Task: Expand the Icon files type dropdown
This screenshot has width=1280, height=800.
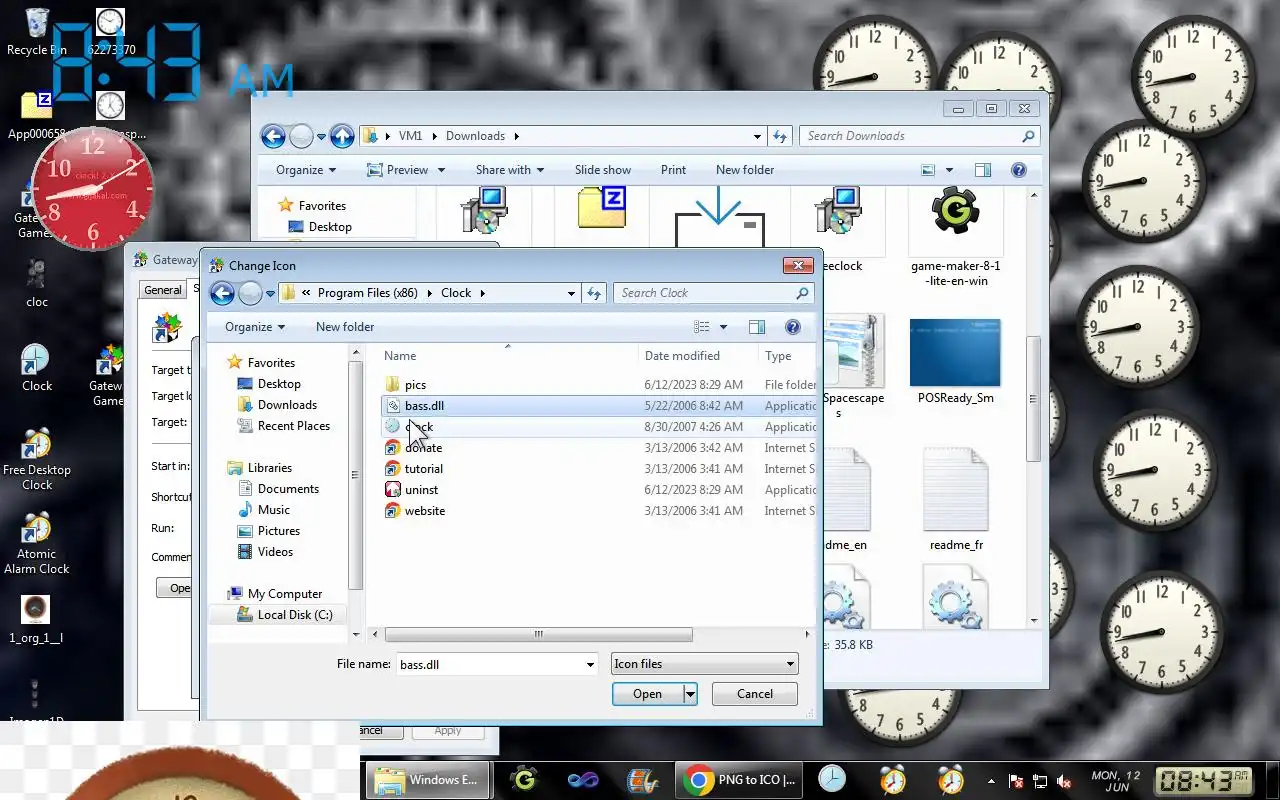Action: [790, 664]
